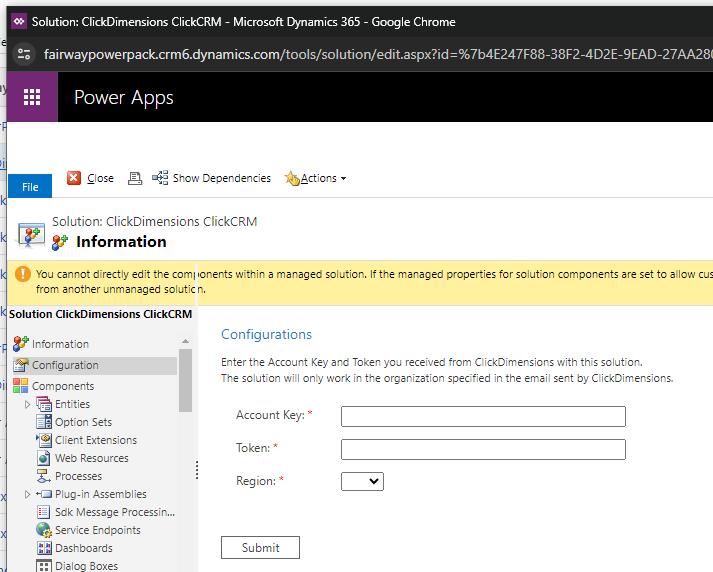Click the Show Dependencies icon
Screen dimensions: 713x572
coord(160,177)
